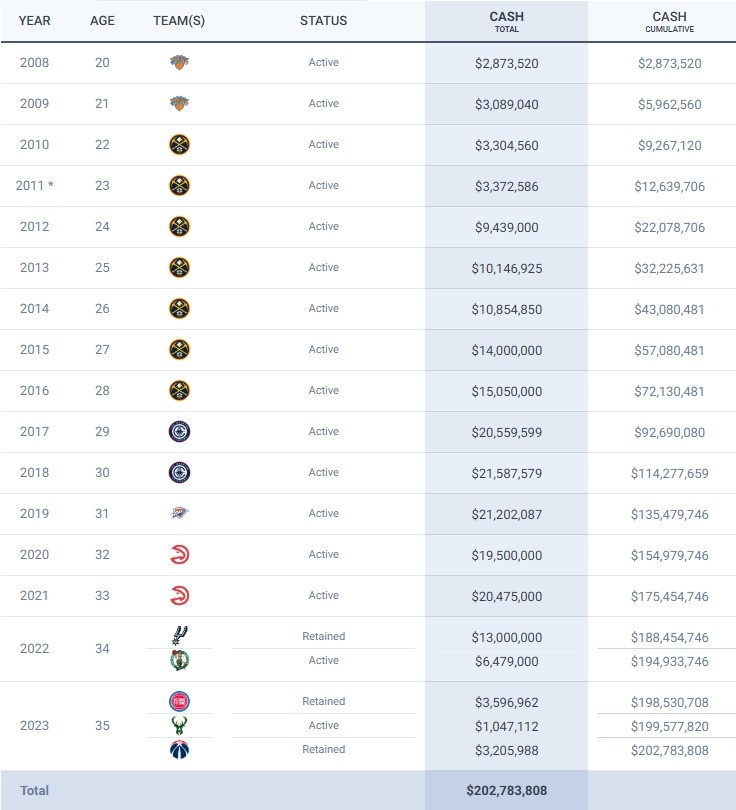Click the Clippers logo in the 2017 row
This screenshot has height=810, width=736.
pyautogui.click(x=180, y=432)
